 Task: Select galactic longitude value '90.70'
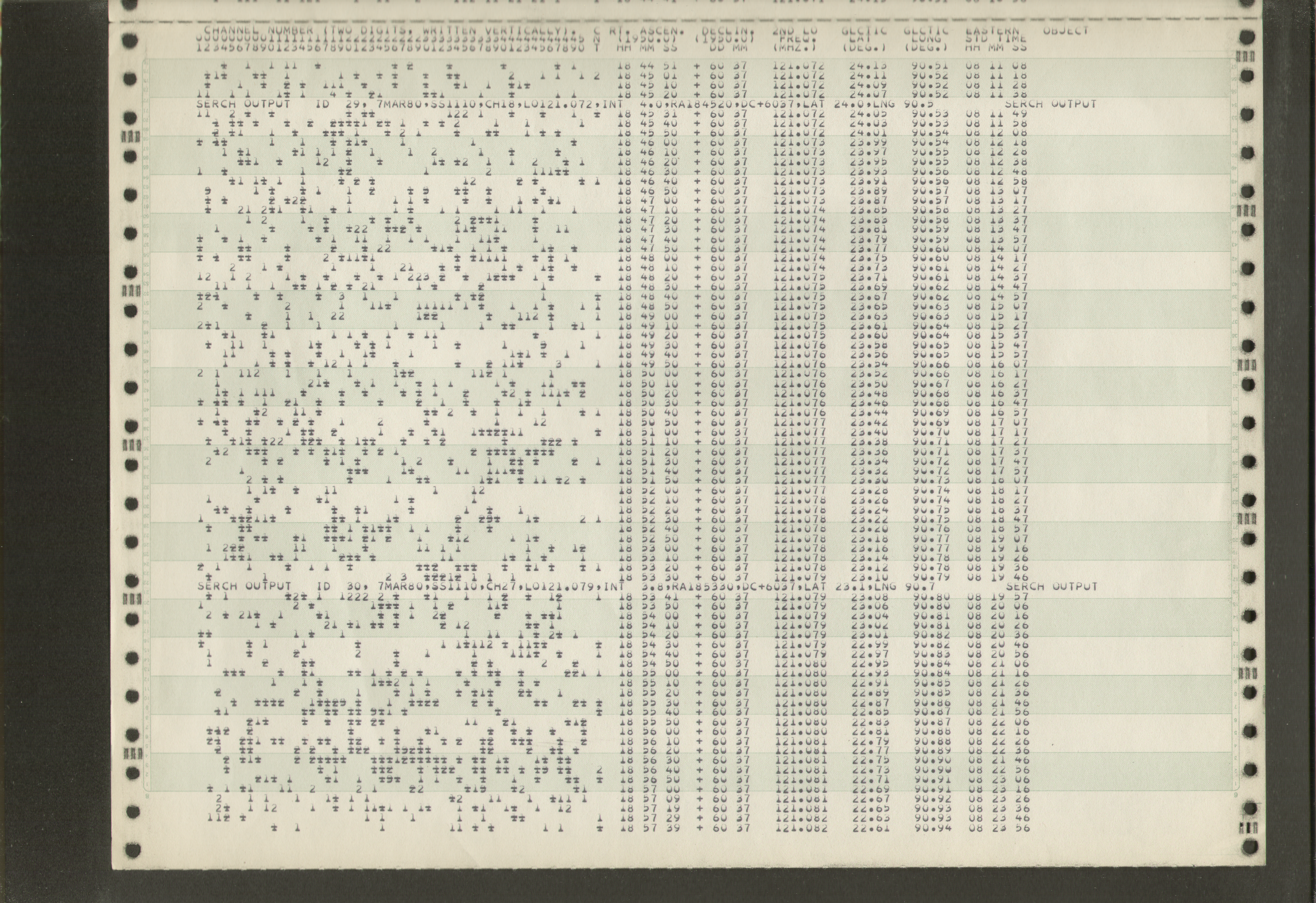pos(932,431)
